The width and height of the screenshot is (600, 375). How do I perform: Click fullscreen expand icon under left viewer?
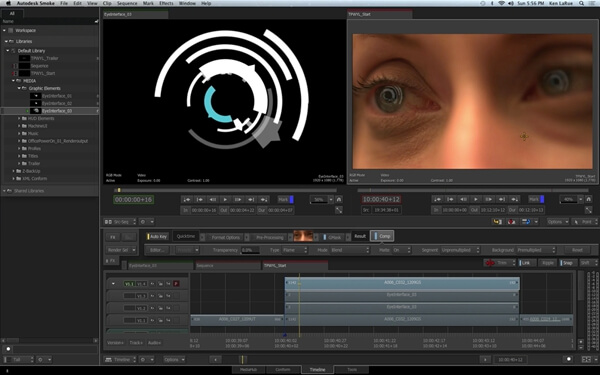tap(339, 210)
